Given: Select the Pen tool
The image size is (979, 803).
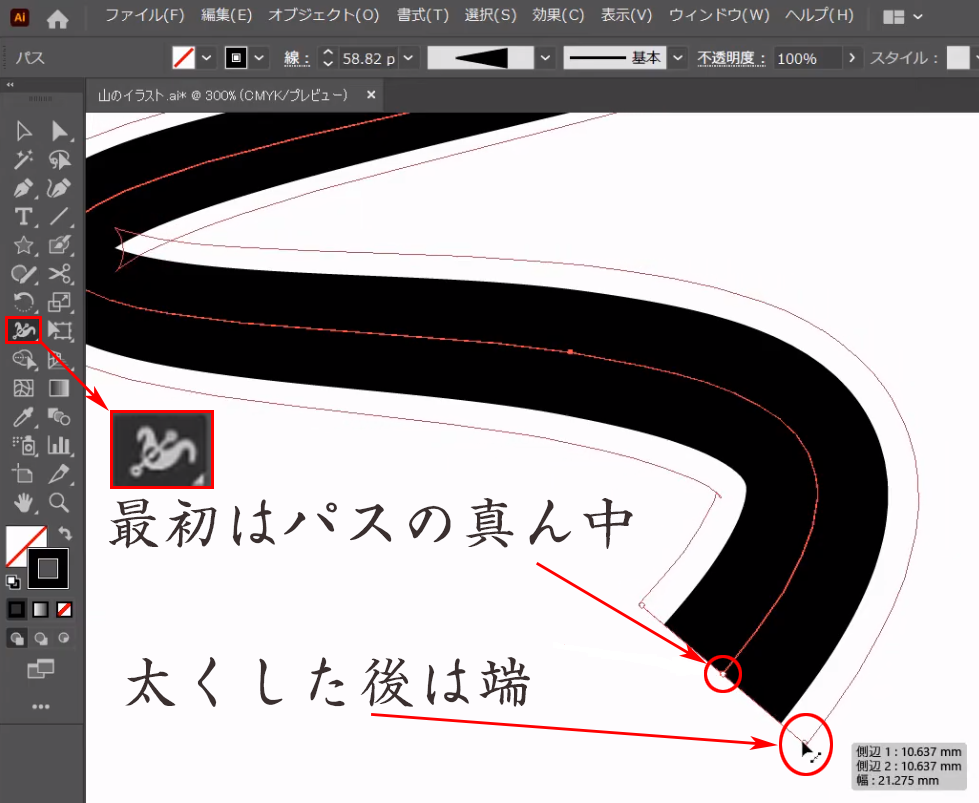Looking at the screenshot, I should click(23, 187).
